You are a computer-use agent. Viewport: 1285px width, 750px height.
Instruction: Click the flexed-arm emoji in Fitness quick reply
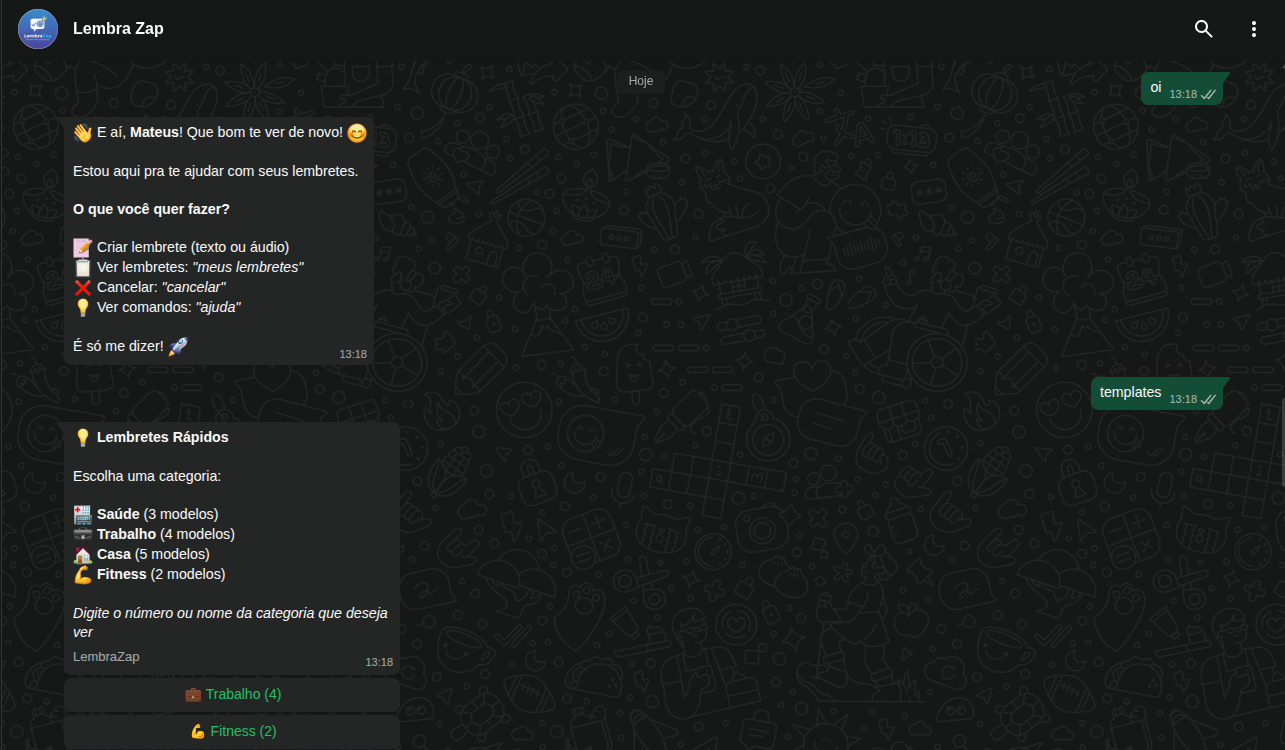(x=197, y=730)
